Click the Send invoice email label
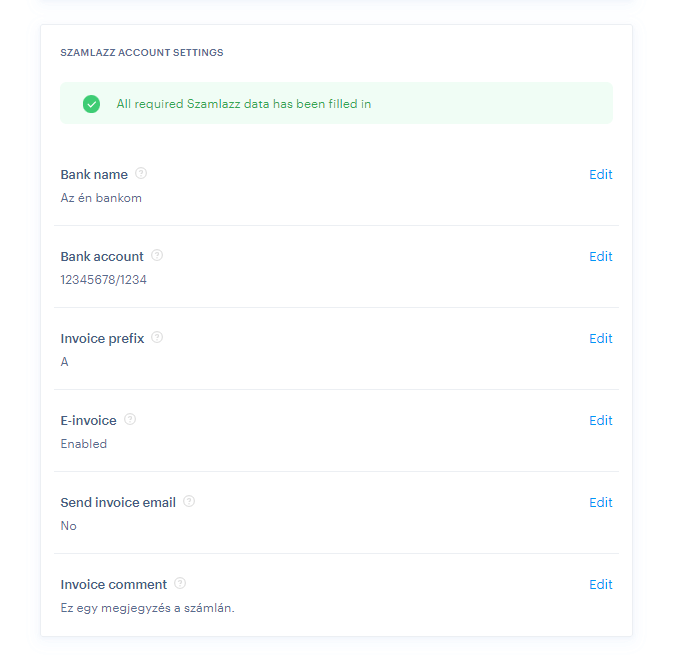Viewport: 673px width, 661px height. 118,502
